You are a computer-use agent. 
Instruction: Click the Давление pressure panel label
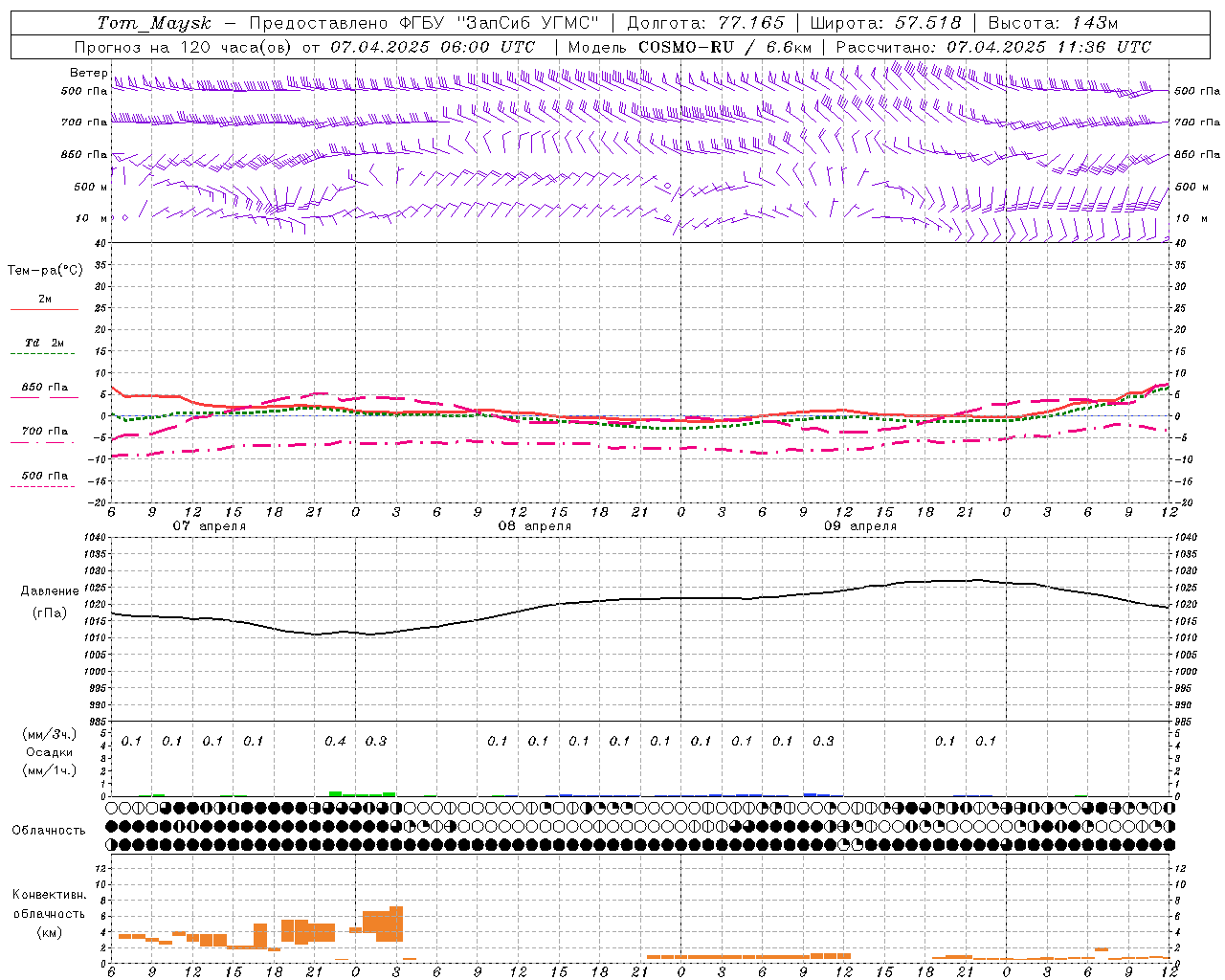click(50, 591)
